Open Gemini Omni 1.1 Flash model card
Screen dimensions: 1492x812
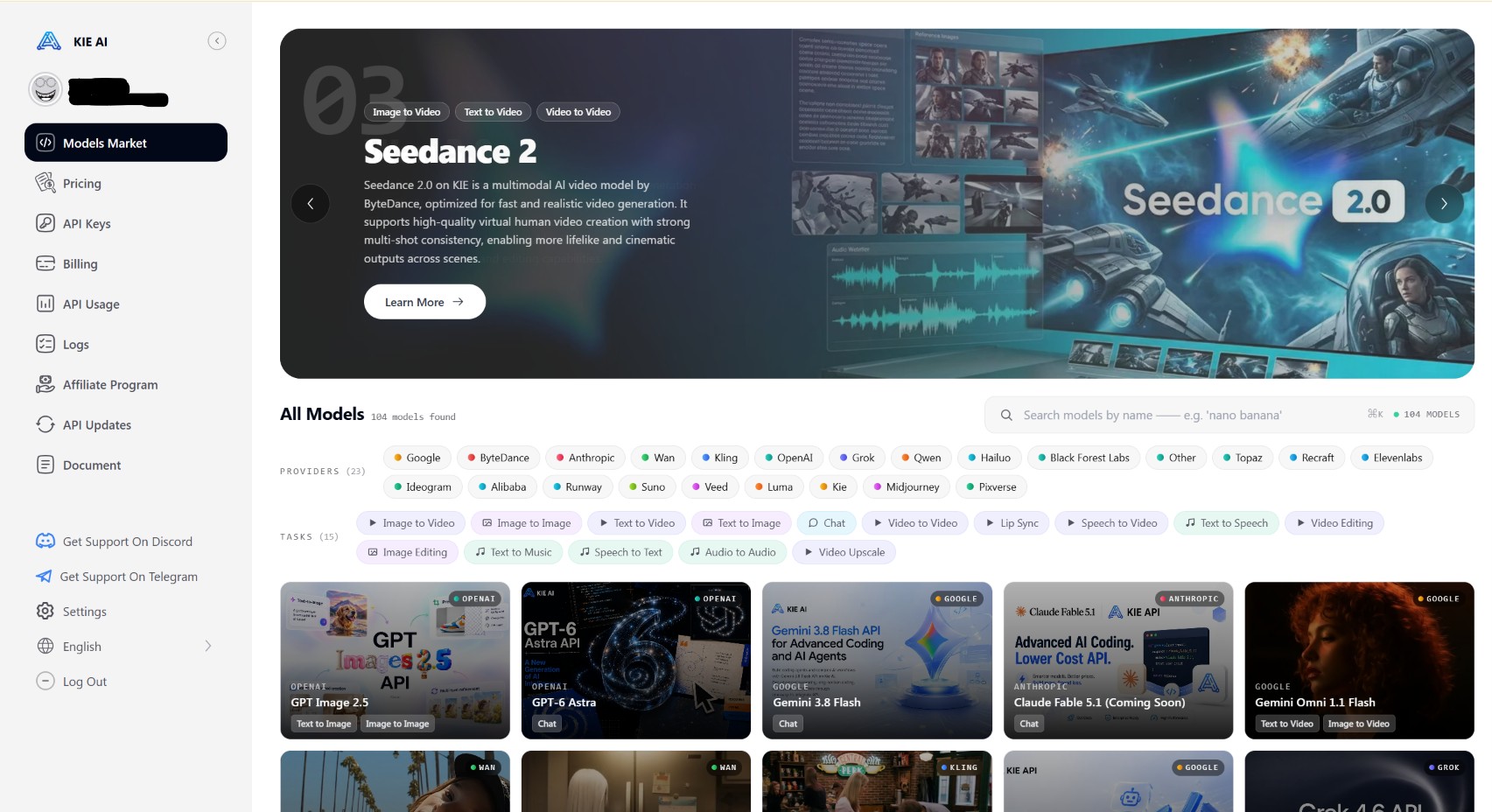pos(1359,661)
